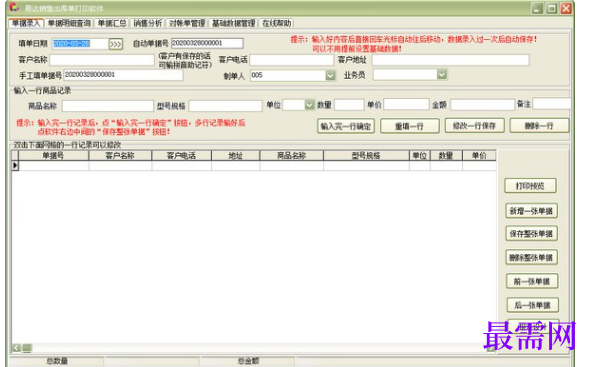Click the >>> date picker button
Image resolution: width=595 pixels, height=367 pixels.
pyautogui.click(x=115, y=44)
